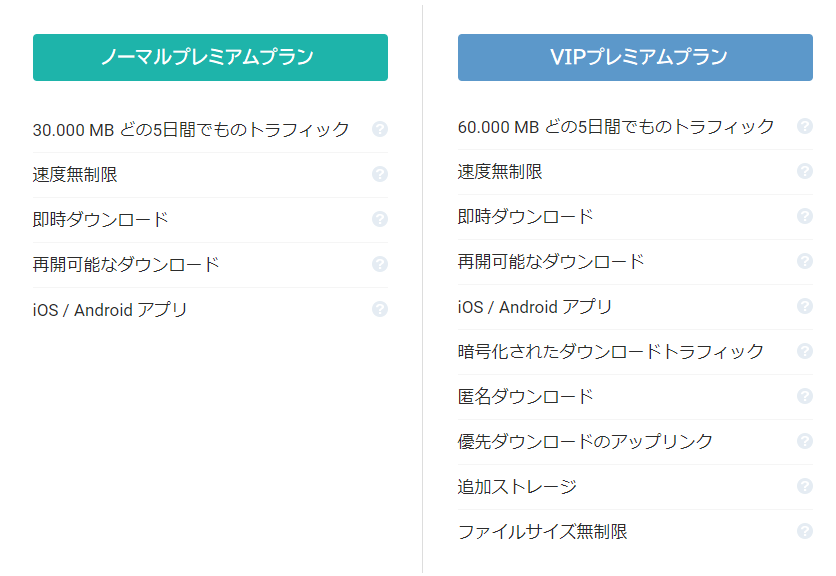Open help icon for 30.000 MB traffic
The width and height of the screenshot is (836, 576).
380,129
